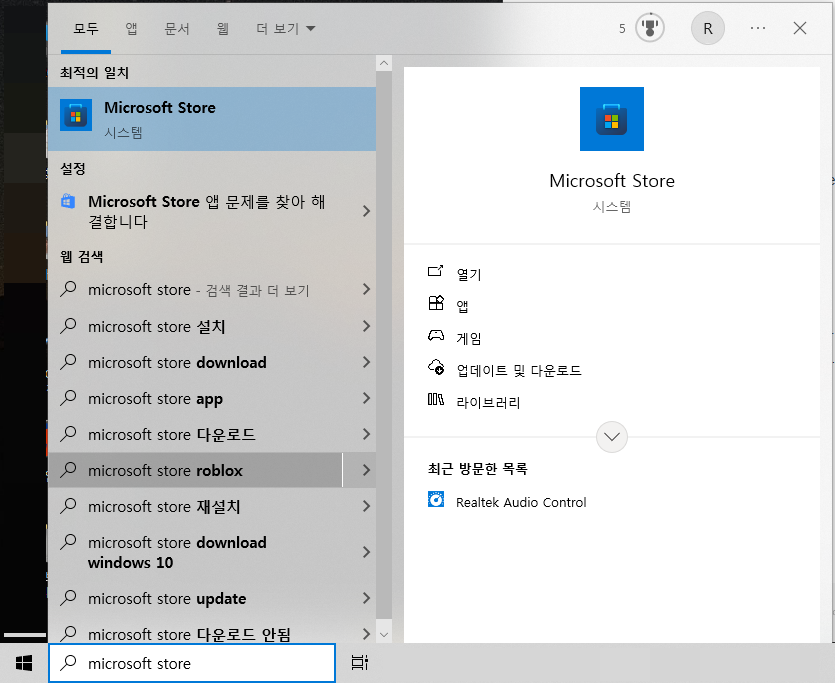Expand arrow for Microsoft Store troubleshoot setting

click(x=366, y=211)
